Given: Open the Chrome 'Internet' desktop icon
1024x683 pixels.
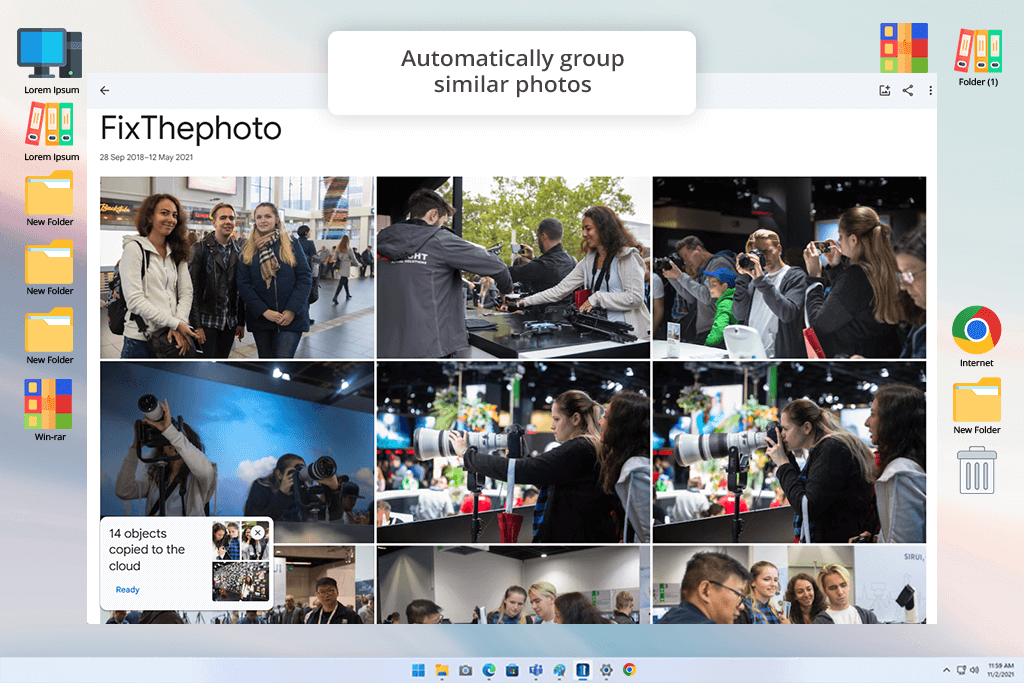Looking at the screenshot, I should [x=976, y=336].
